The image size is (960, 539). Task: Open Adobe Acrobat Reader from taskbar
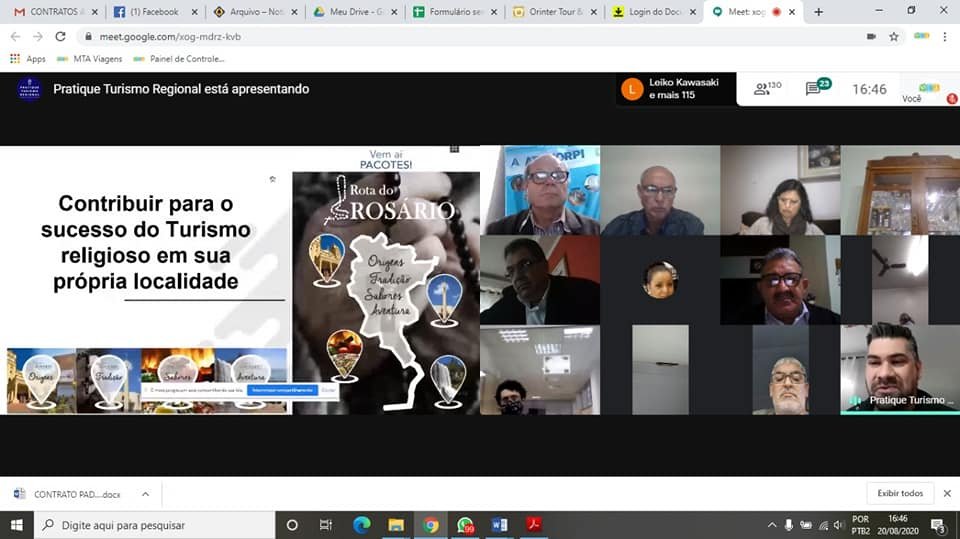coord(535,525)
